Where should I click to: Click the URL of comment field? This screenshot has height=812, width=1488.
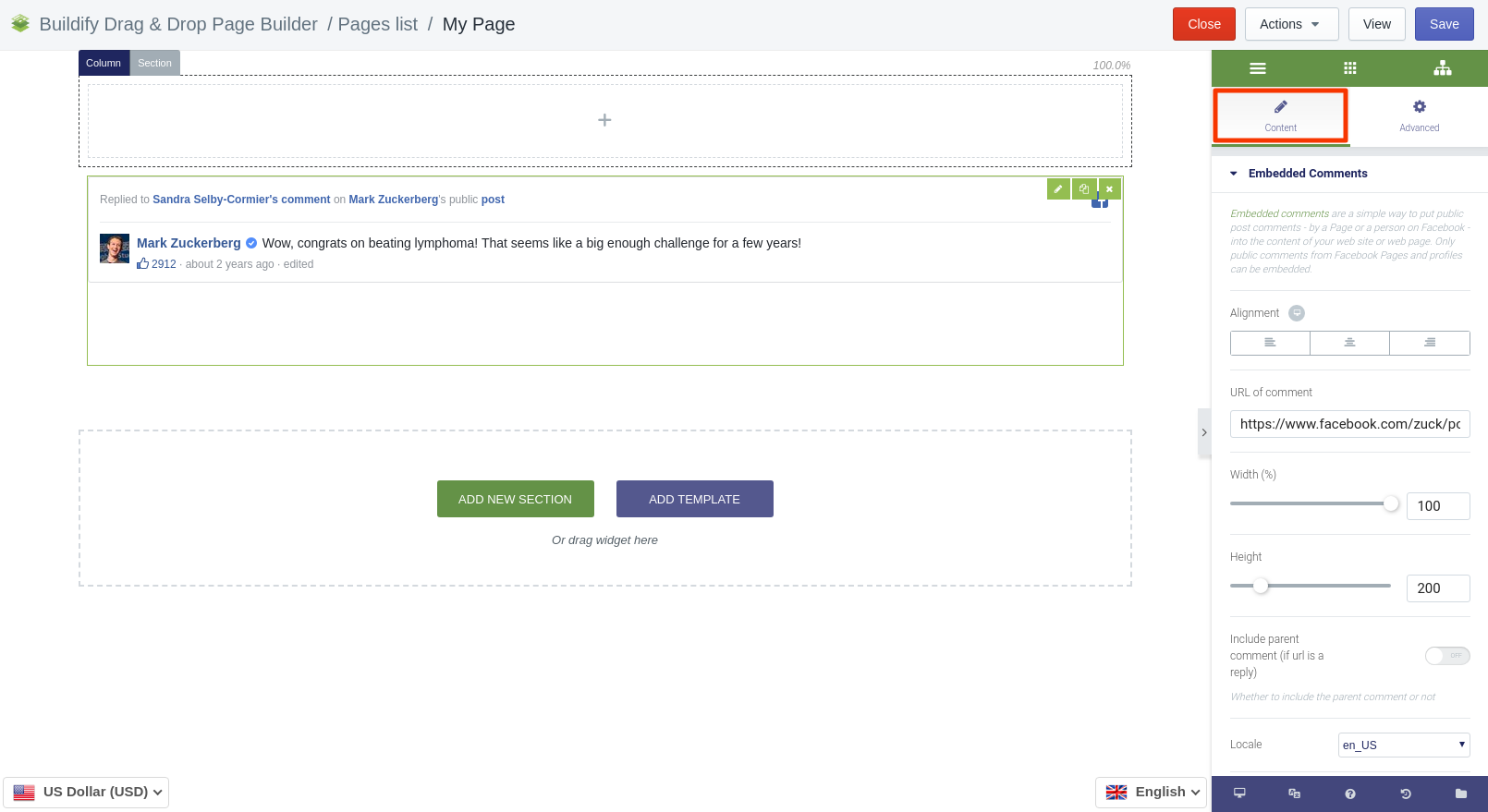pyautogui.click(x=1349, y=424)
